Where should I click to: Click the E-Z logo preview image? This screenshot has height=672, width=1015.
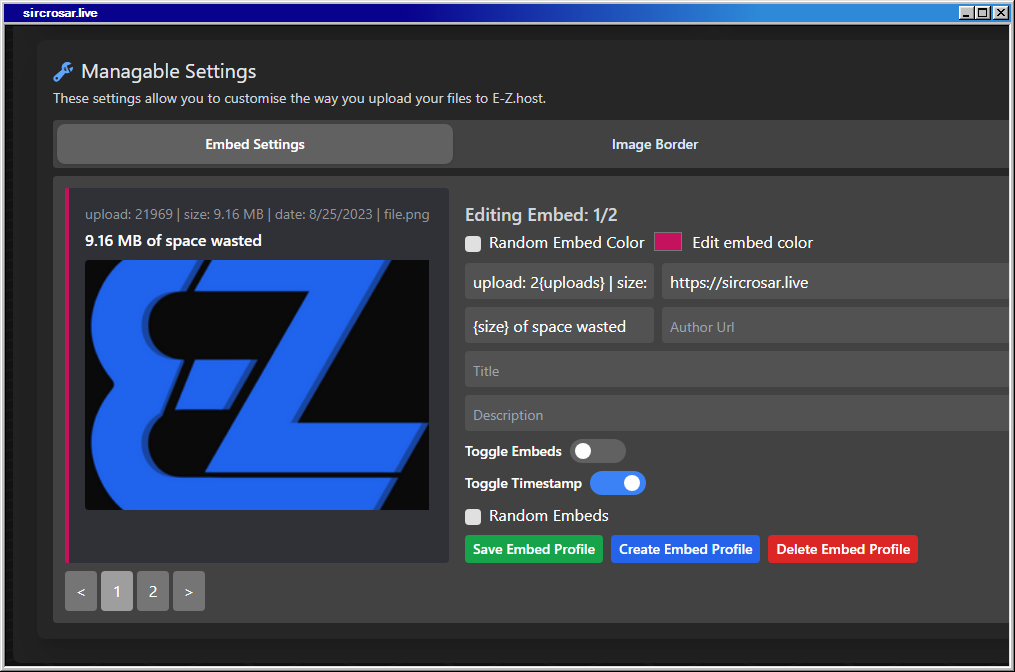pos(257,385)
